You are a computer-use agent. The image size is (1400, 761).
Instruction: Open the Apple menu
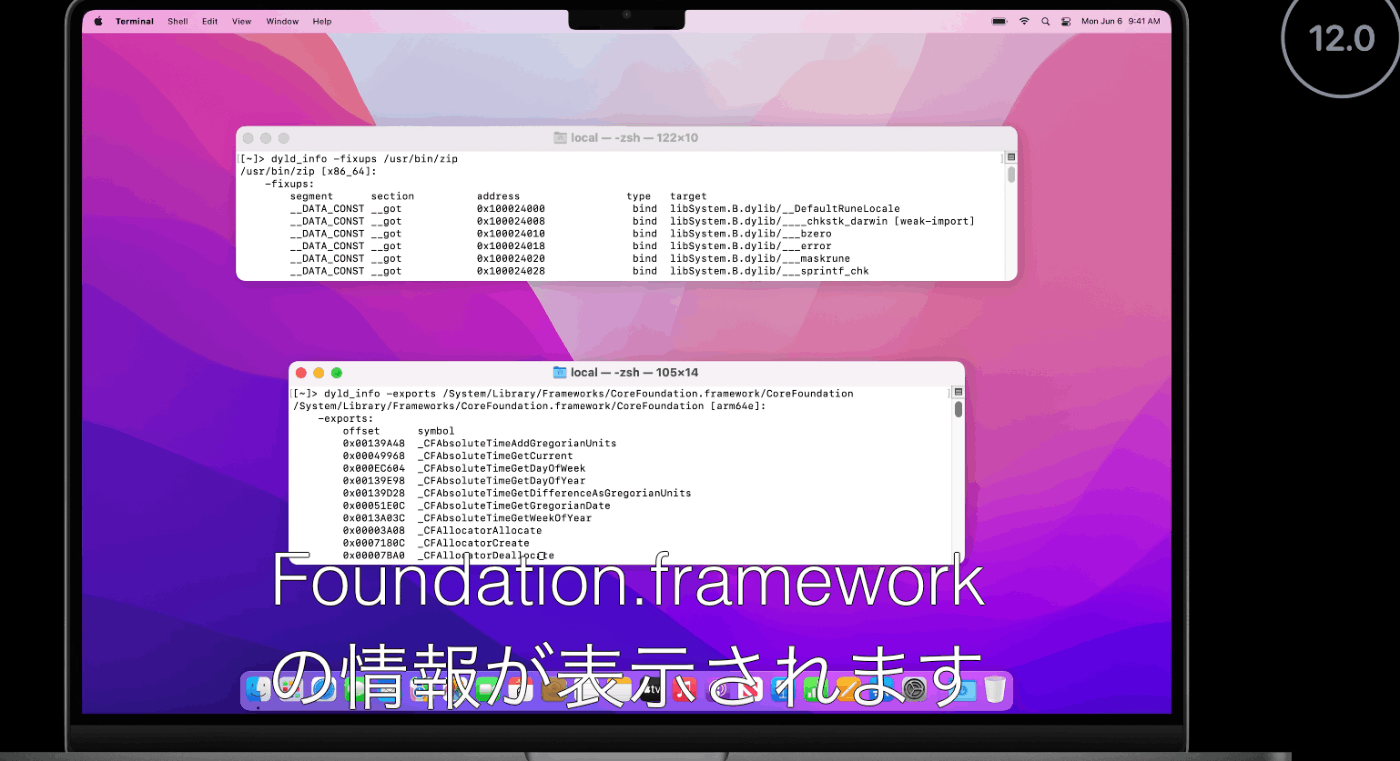pos(98,21)
